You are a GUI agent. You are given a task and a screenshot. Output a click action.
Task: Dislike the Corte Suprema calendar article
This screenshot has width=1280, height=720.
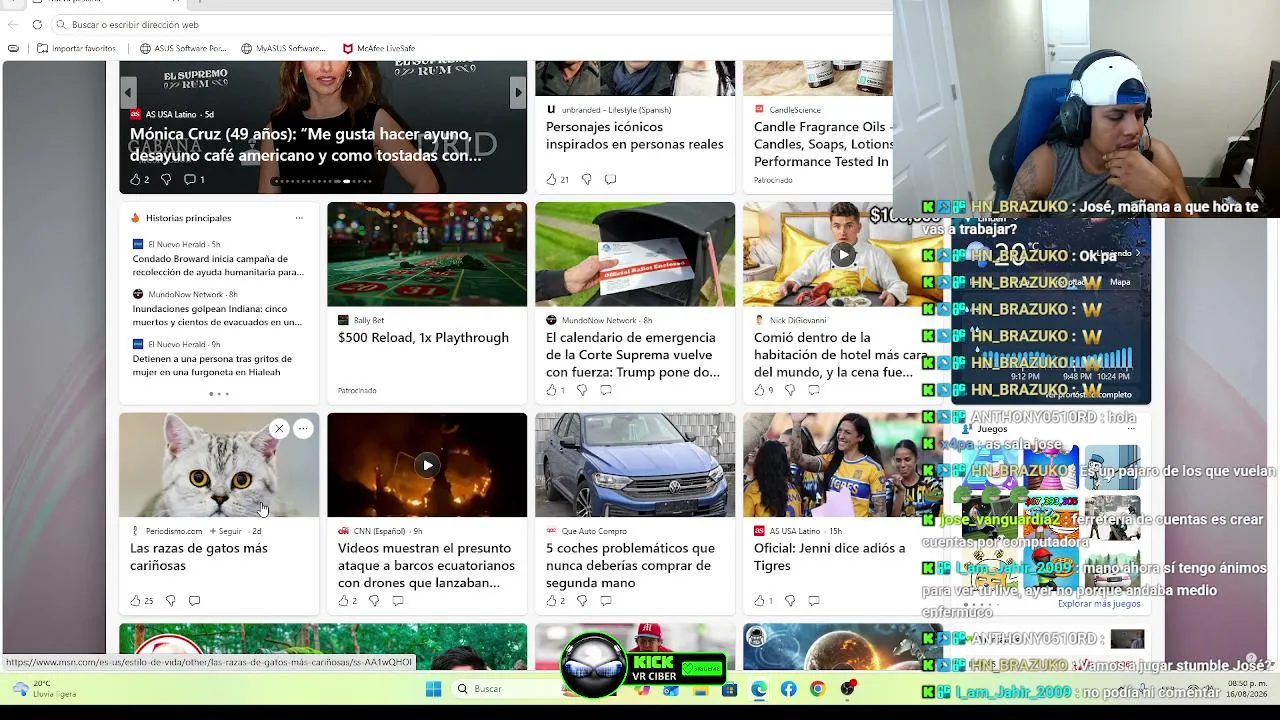[x=582, y=390]
